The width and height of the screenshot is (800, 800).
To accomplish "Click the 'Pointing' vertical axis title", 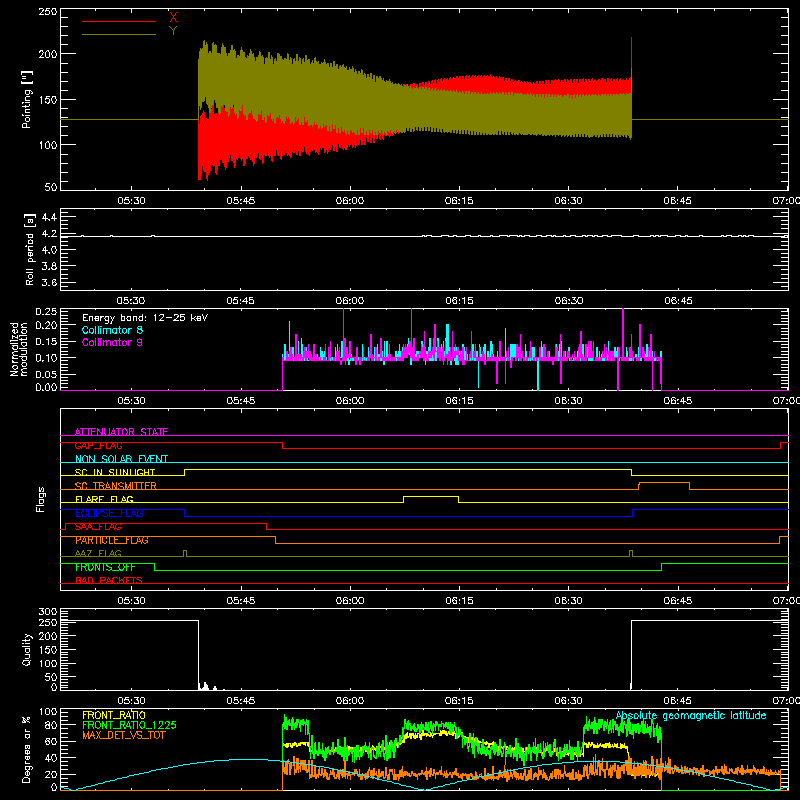I will click(x=26, y=99).
